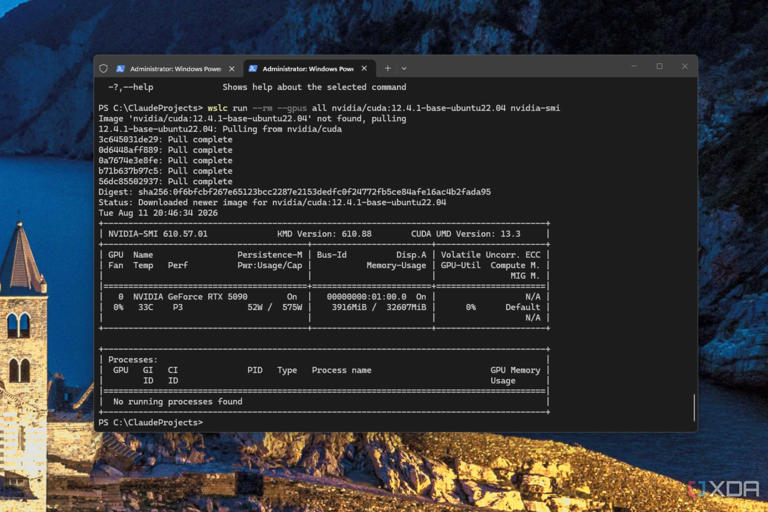768x512 pixels.
Task: Click the 'NVIDIA-SMI 610.57.01' header text
Action: point(158,234)
